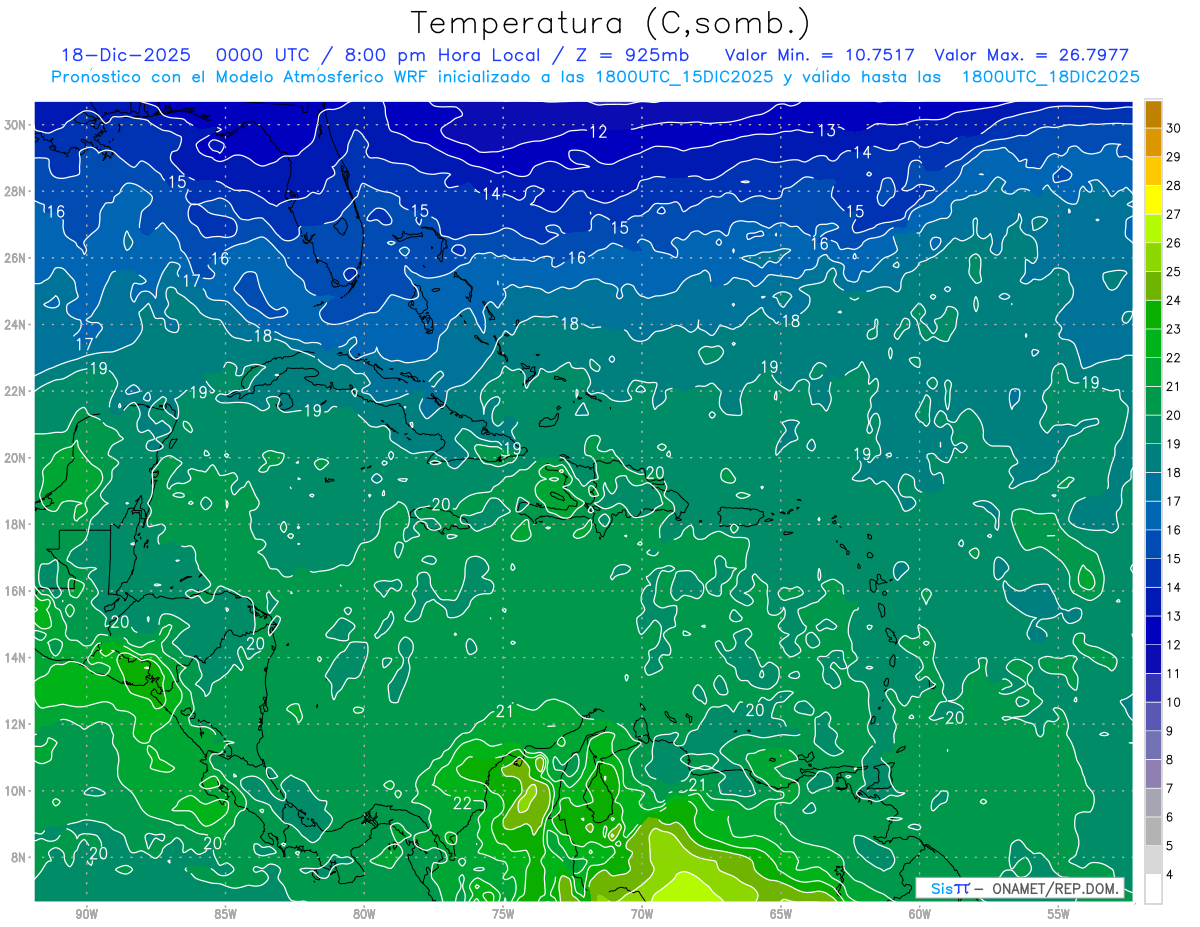Click the 20N latitude axis label
This screenshot has height=927, width=1200.
pyautogui.click(x=16, y=458)
